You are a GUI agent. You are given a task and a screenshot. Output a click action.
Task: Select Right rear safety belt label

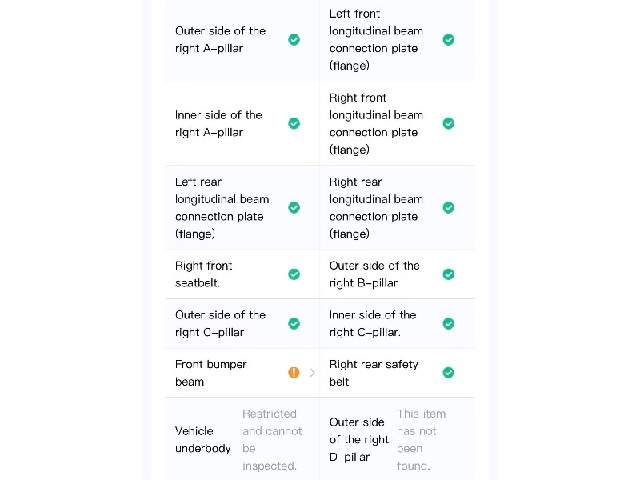(373, 373)
